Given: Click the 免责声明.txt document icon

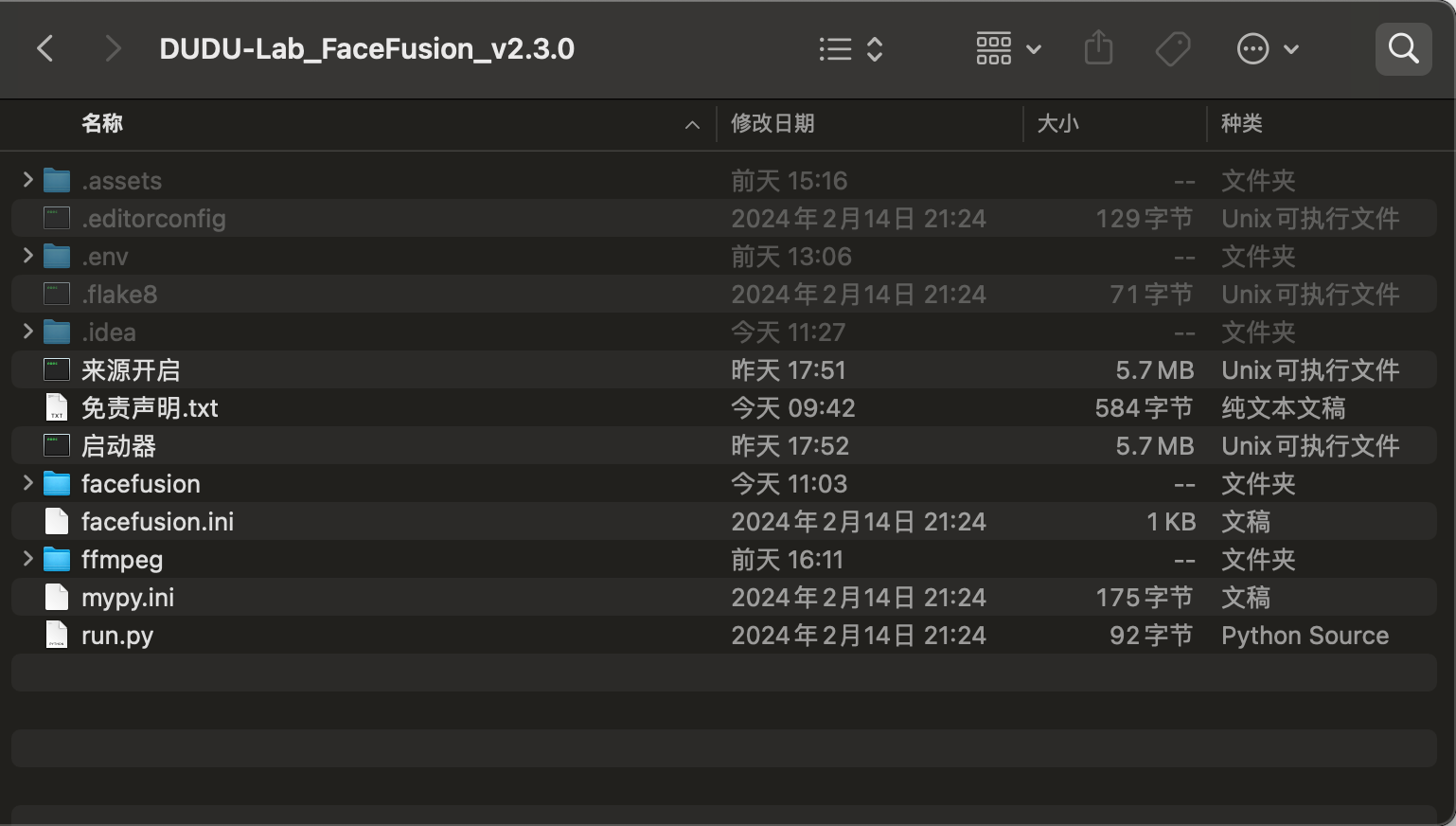Looking at the screenshot, I should click(x=57, y=407).
